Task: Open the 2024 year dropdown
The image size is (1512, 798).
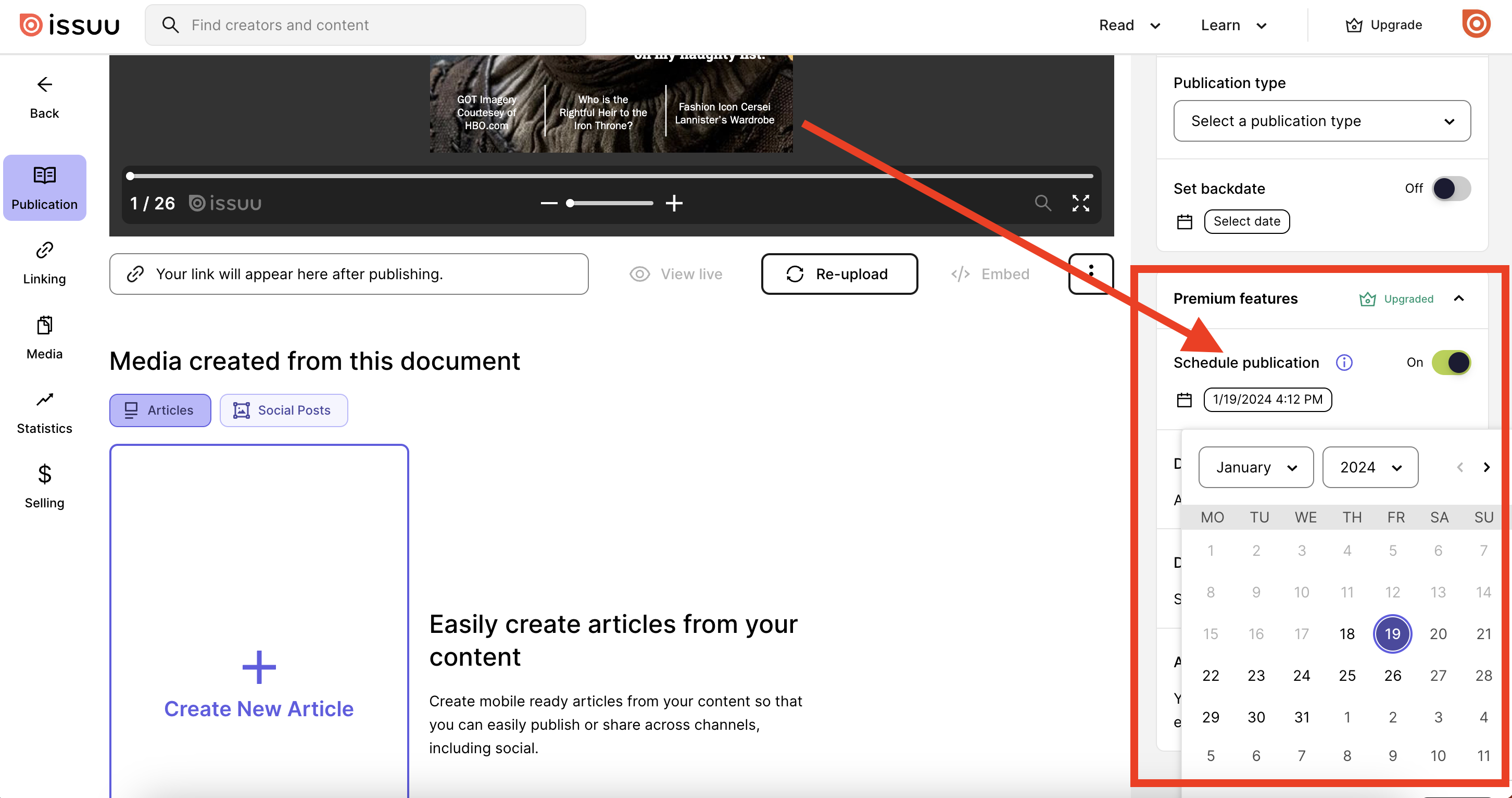Action: [1370, 467]
